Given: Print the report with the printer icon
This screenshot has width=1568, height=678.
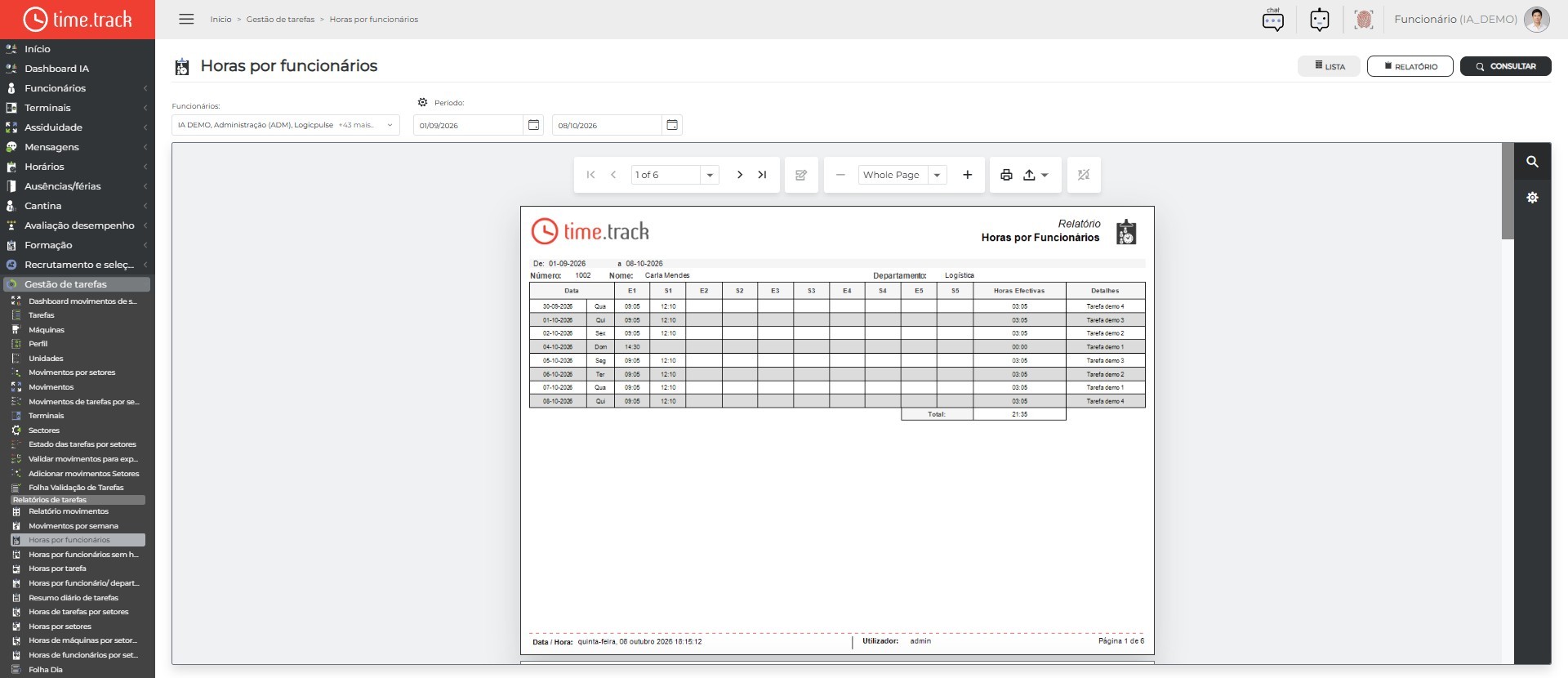Looking at the screenshot, I should click(x=1006, y=175).
